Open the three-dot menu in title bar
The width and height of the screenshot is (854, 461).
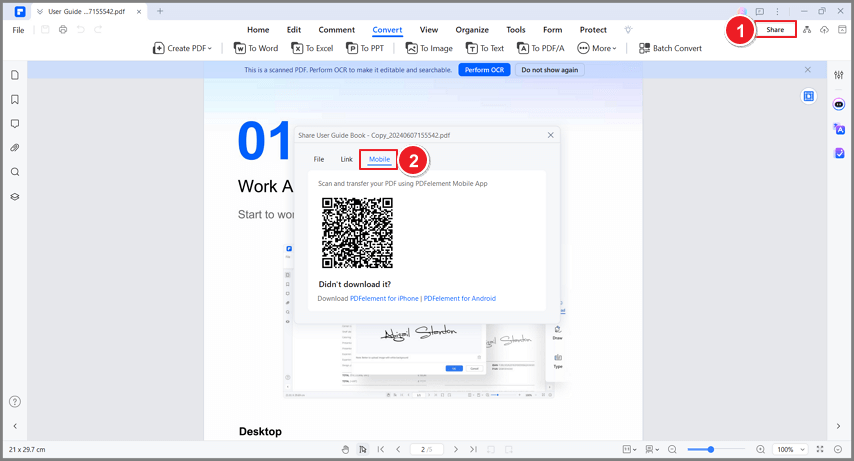point(777,11)
